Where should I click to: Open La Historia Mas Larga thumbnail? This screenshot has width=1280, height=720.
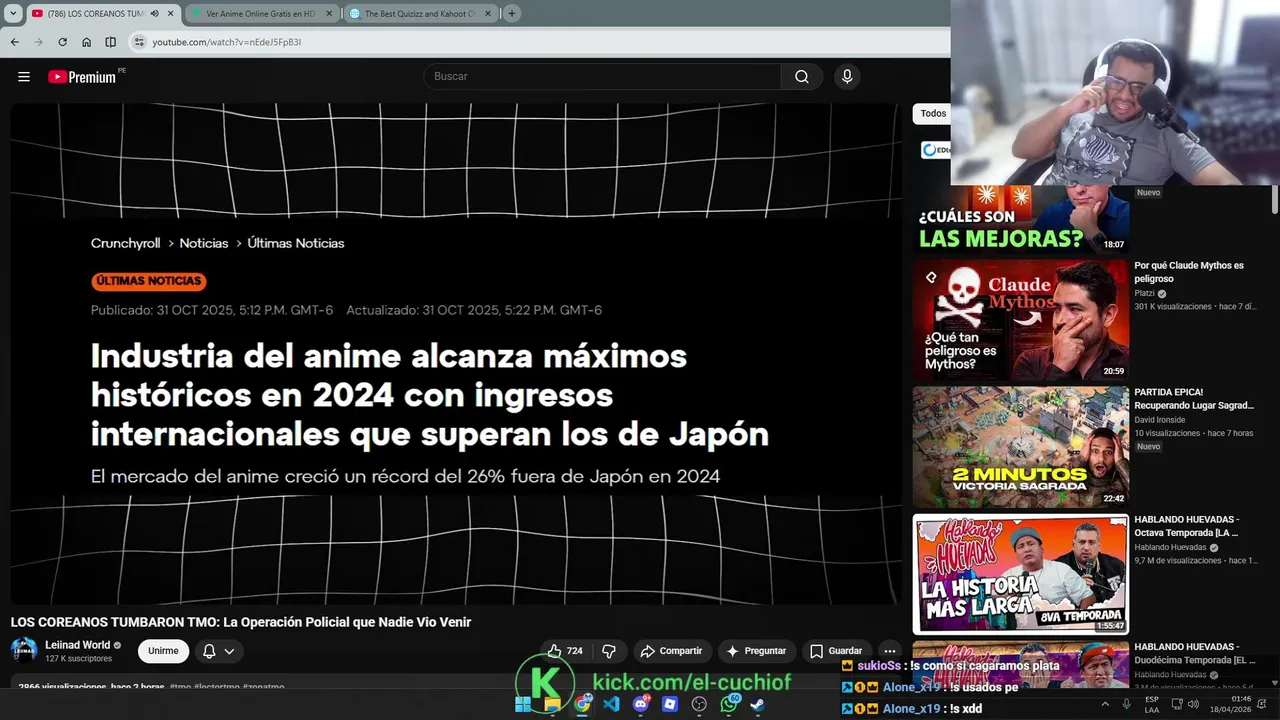tap(1020, 574)
